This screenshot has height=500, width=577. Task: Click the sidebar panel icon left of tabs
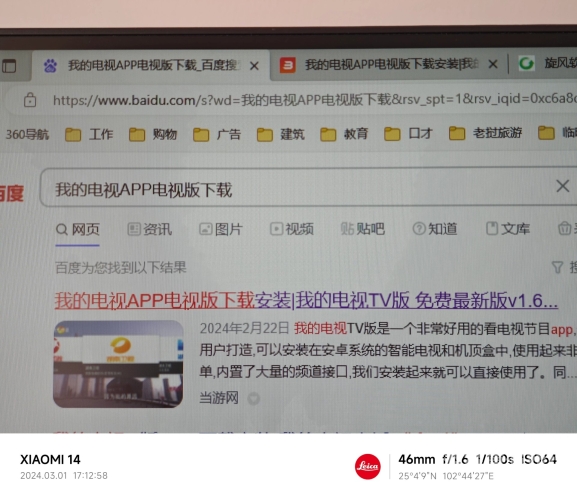pyautogui.click(x=9, y=67)
